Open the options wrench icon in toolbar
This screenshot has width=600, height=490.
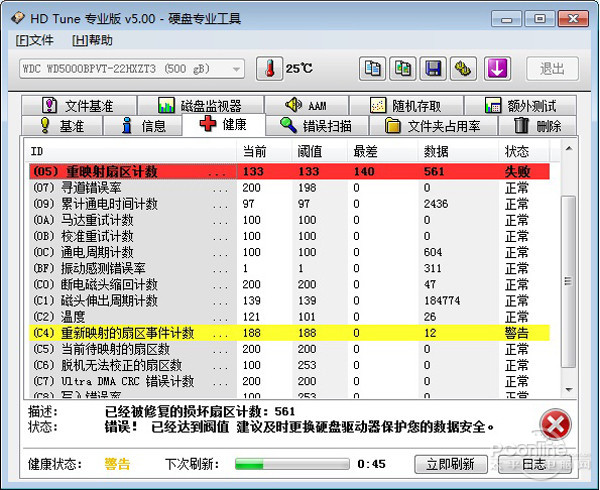pyautogui.click(x=463, y=68)
